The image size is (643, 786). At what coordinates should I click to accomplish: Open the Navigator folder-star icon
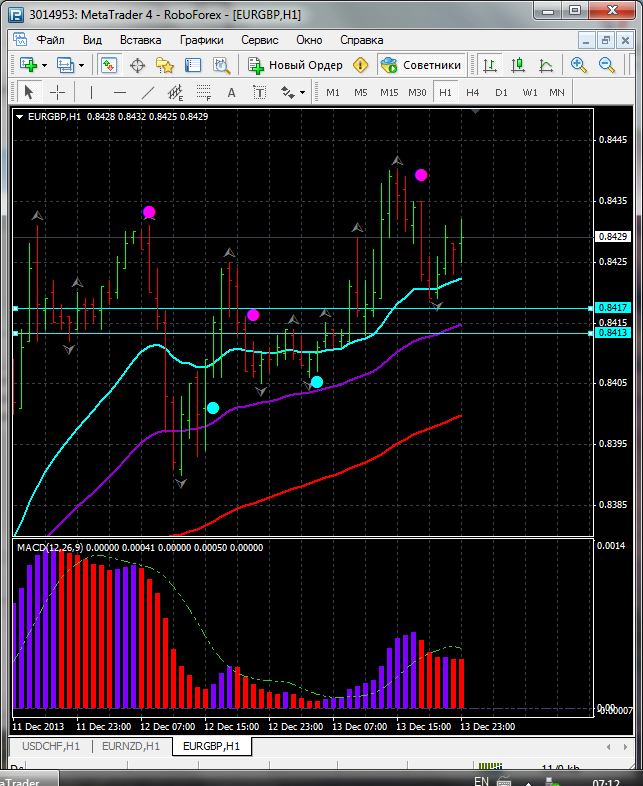[x=165, y=65]
